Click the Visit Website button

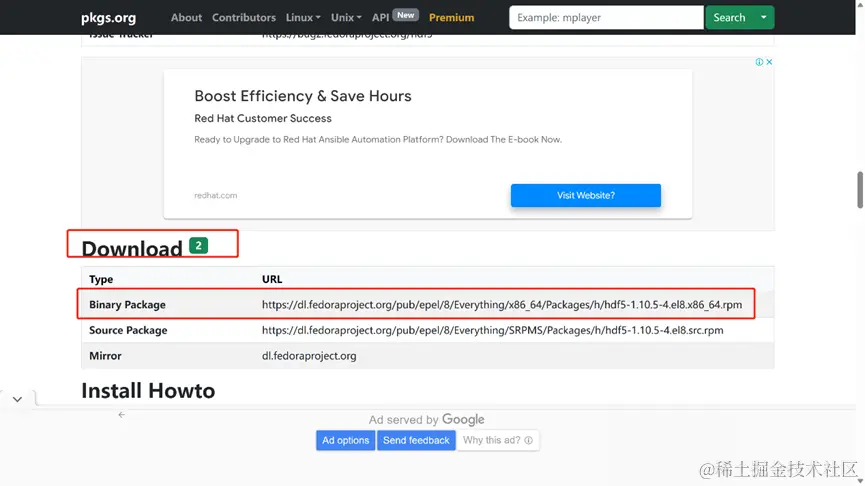coord(585,195)
